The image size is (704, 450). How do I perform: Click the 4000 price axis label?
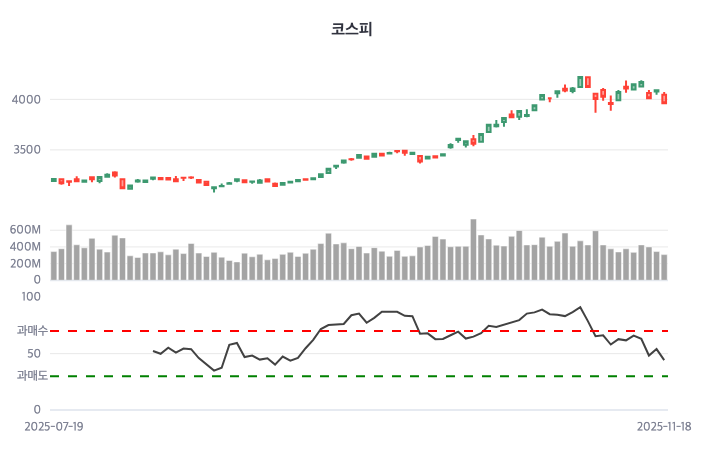pyautogui.click(x=27, y=99)
